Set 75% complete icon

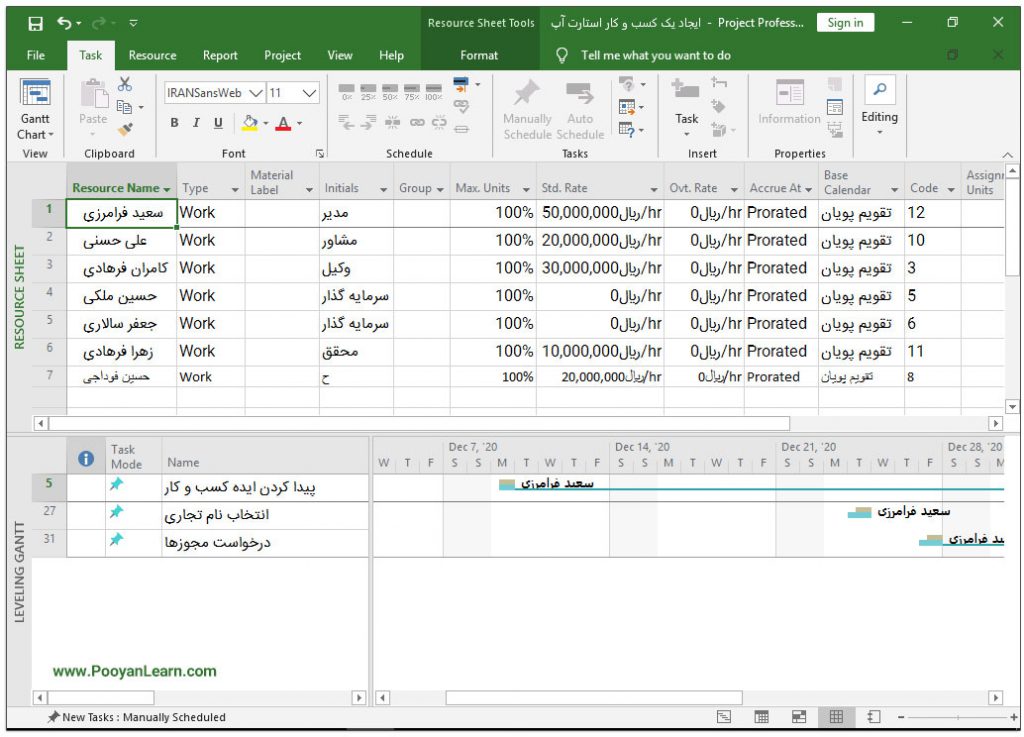pos(411,91)
